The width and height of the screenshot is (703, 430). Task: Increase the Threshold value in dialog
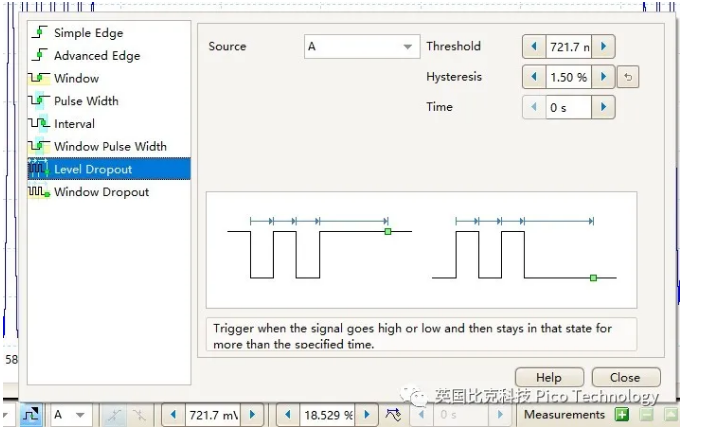pyautogui.click(x=604, y=47)
